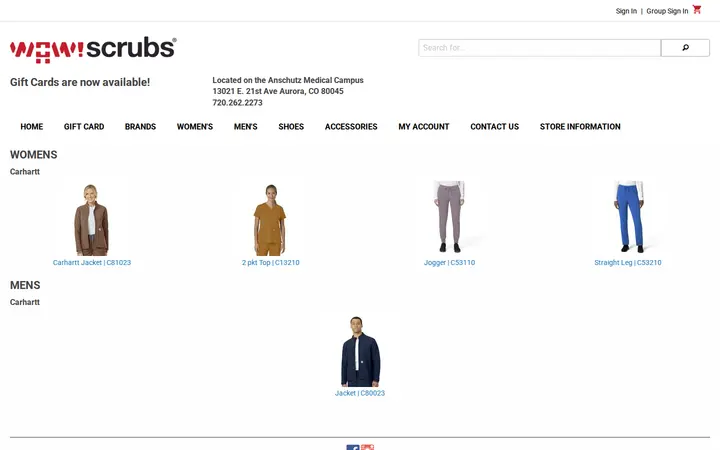
Task: Open the MEN'S menu
Action: pos(246,127)
